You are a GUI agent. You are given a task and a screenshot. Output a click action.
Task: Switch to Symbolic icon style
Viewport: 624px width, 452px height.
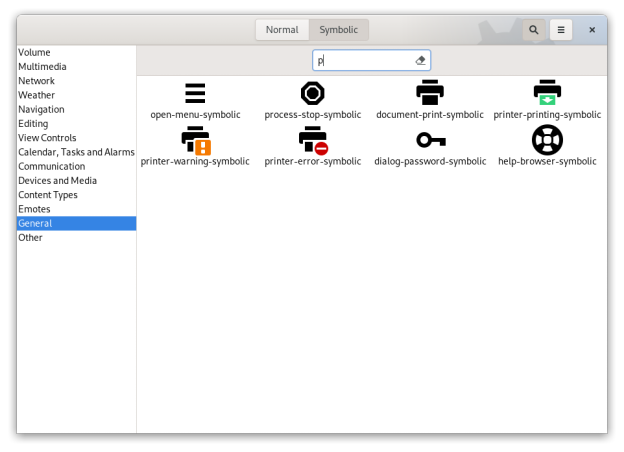(x=339, y=30)
